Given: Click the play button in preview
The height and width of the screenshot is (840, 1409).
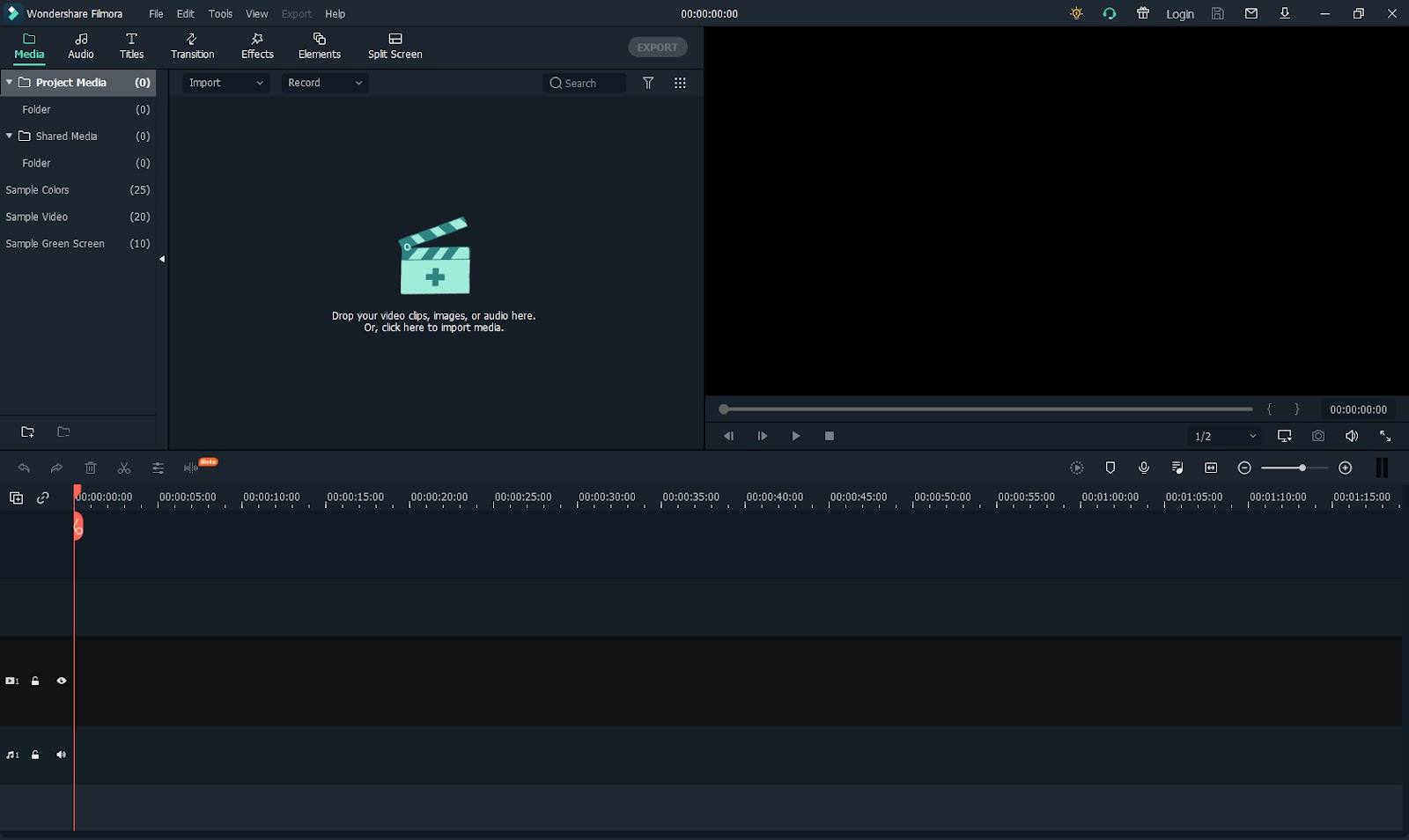Looking at the screenshot, I should (795, 436).
